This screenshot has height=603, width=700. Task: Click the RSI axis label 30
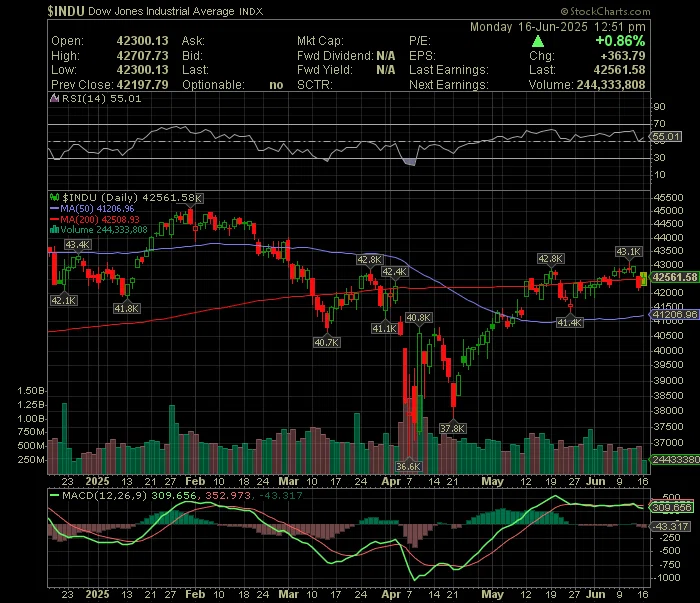click(660, 158)
